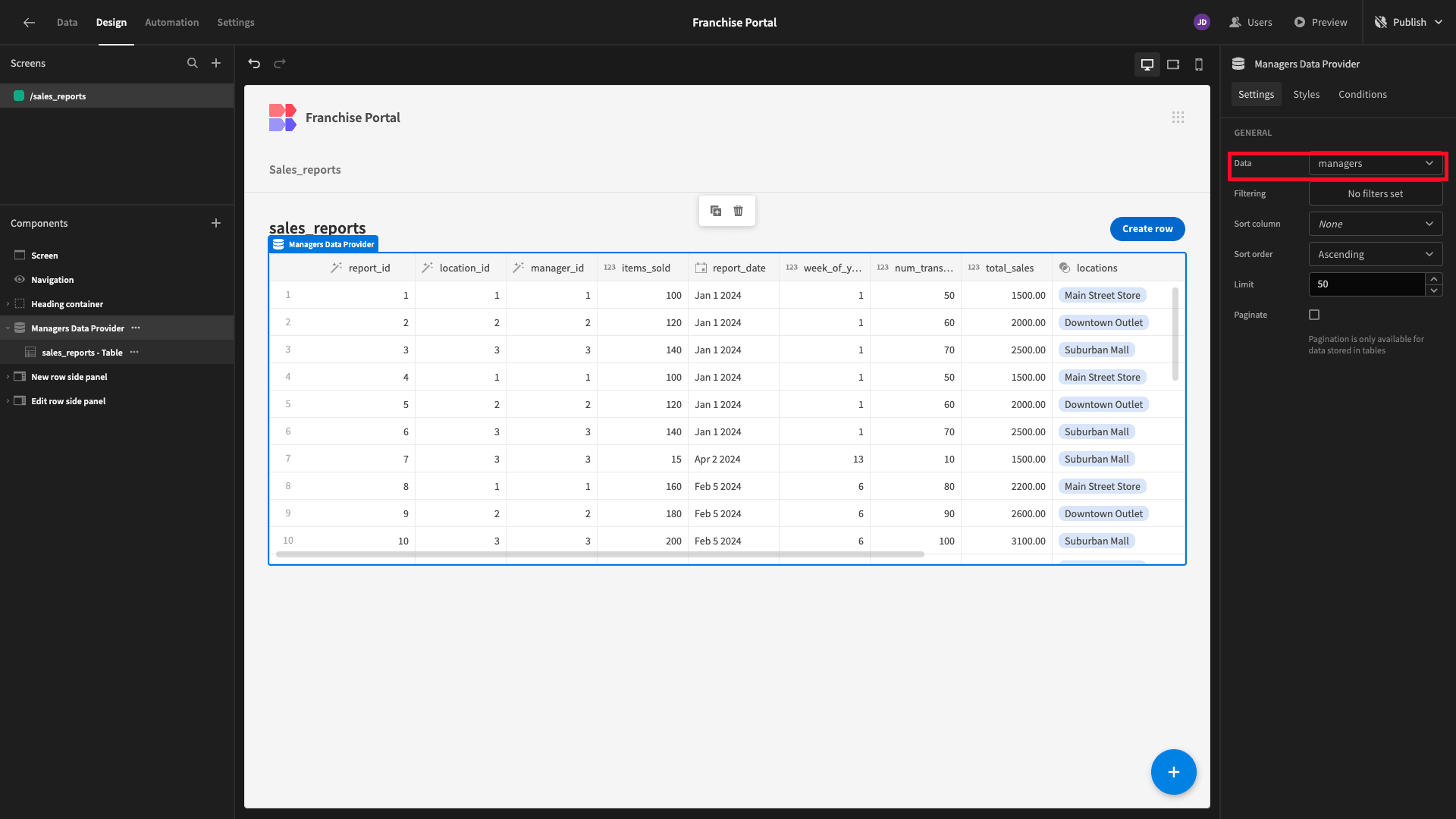This screenshot has height=819, width=1456.
Task: Switch to the Conditions tab
Action: 1362,94
